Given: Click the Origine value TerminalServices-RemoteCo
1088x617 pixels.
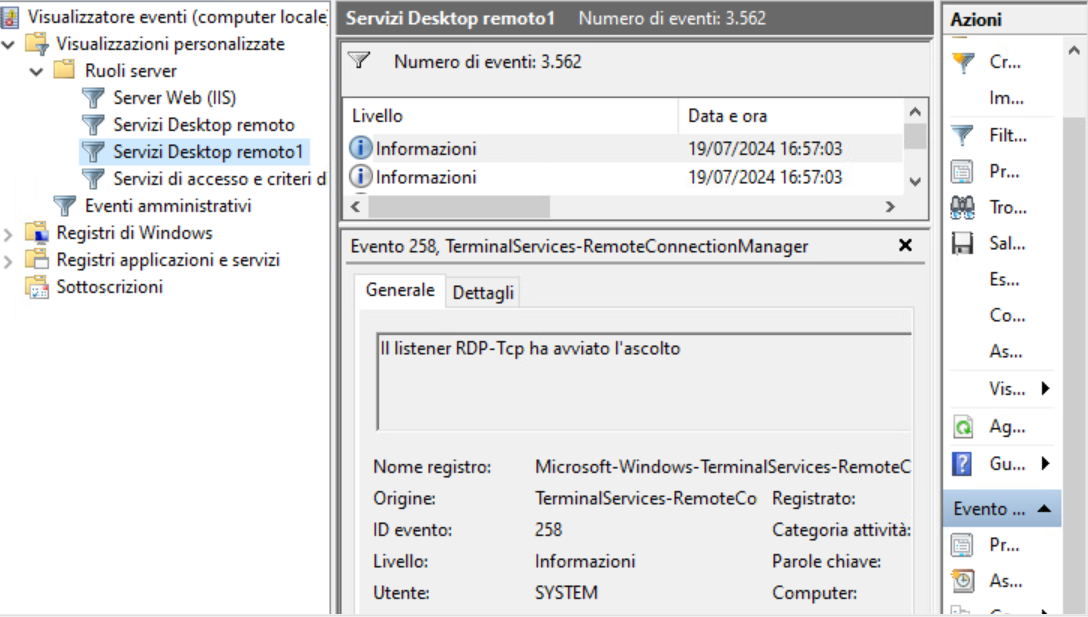Looking at the screenshot, I should pyautogui.click(x=645, y=498).
